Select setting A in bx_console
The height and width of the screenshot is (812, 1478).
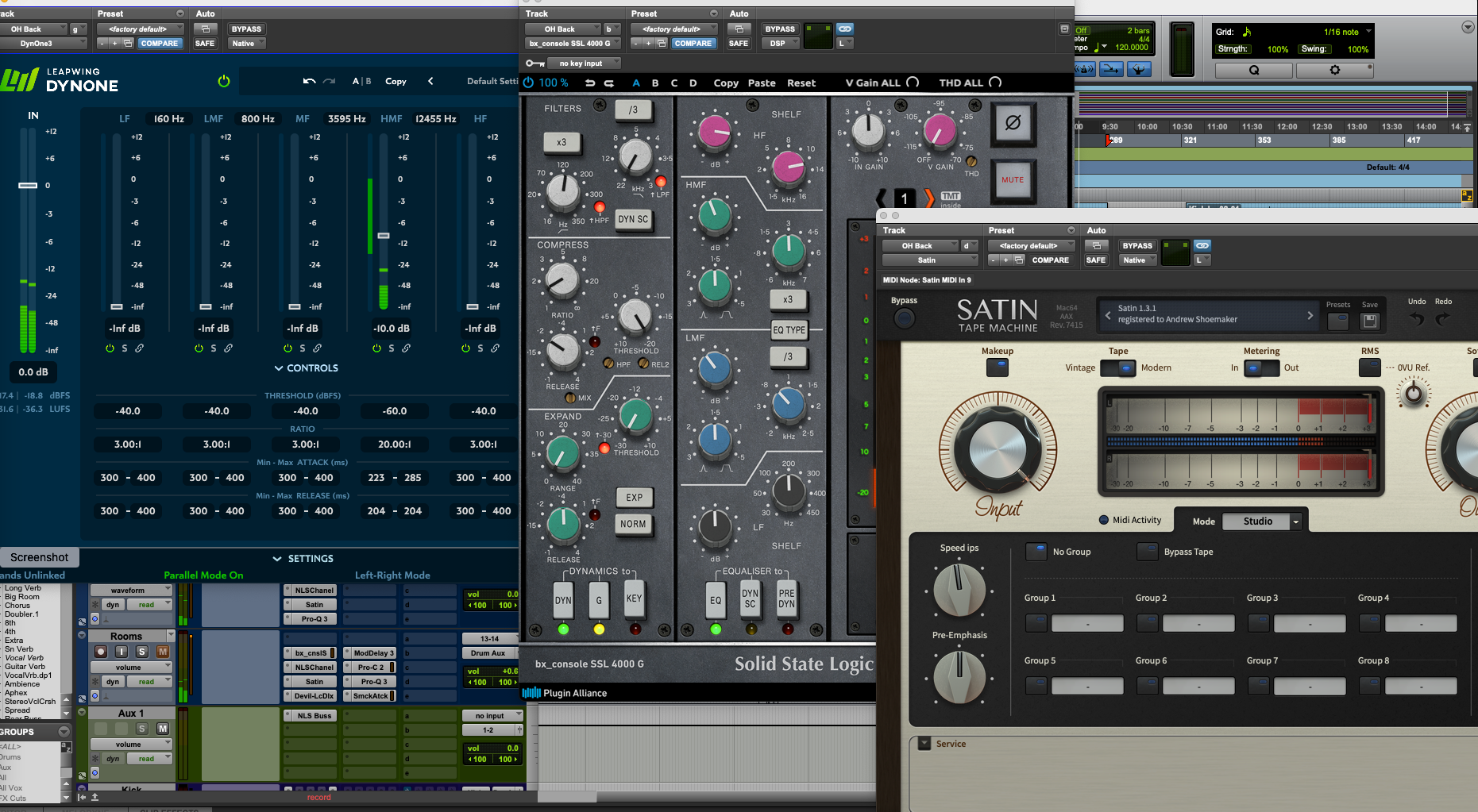(x=636, y=83)
